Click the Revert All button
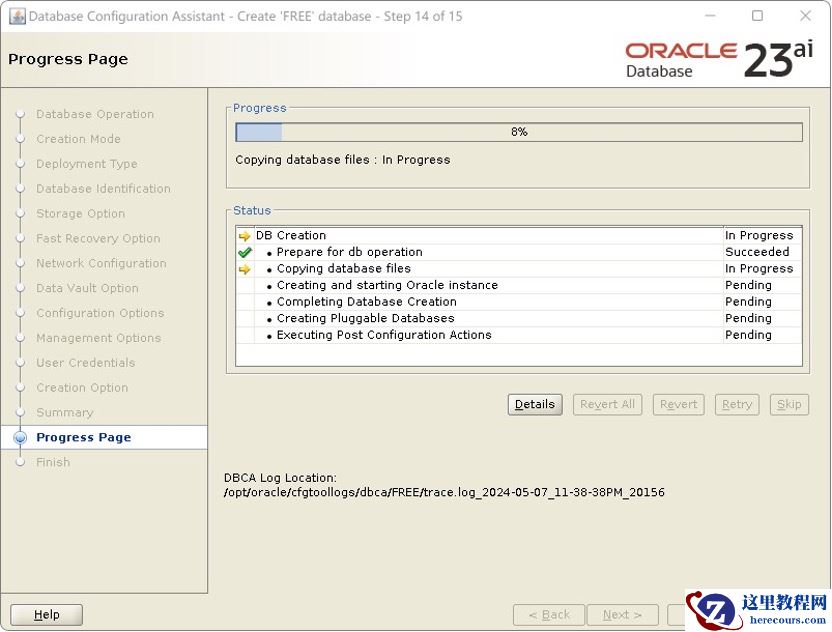The width and height of the screenshot is (832, 632). point(608,404)
